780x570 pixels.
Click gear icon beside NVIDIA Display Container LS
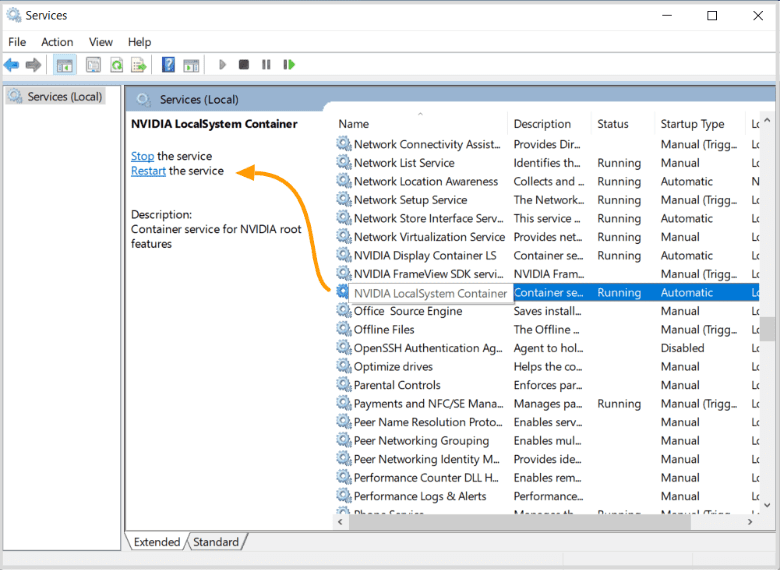point(344,255)
